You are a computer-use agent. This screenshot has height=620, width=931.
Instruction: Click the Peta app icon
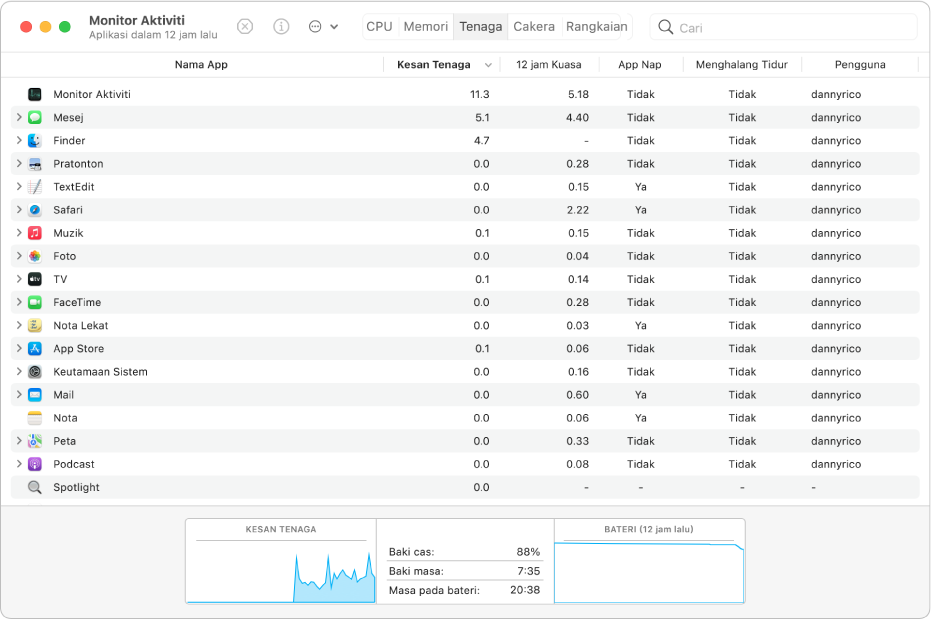click(35, 441)
